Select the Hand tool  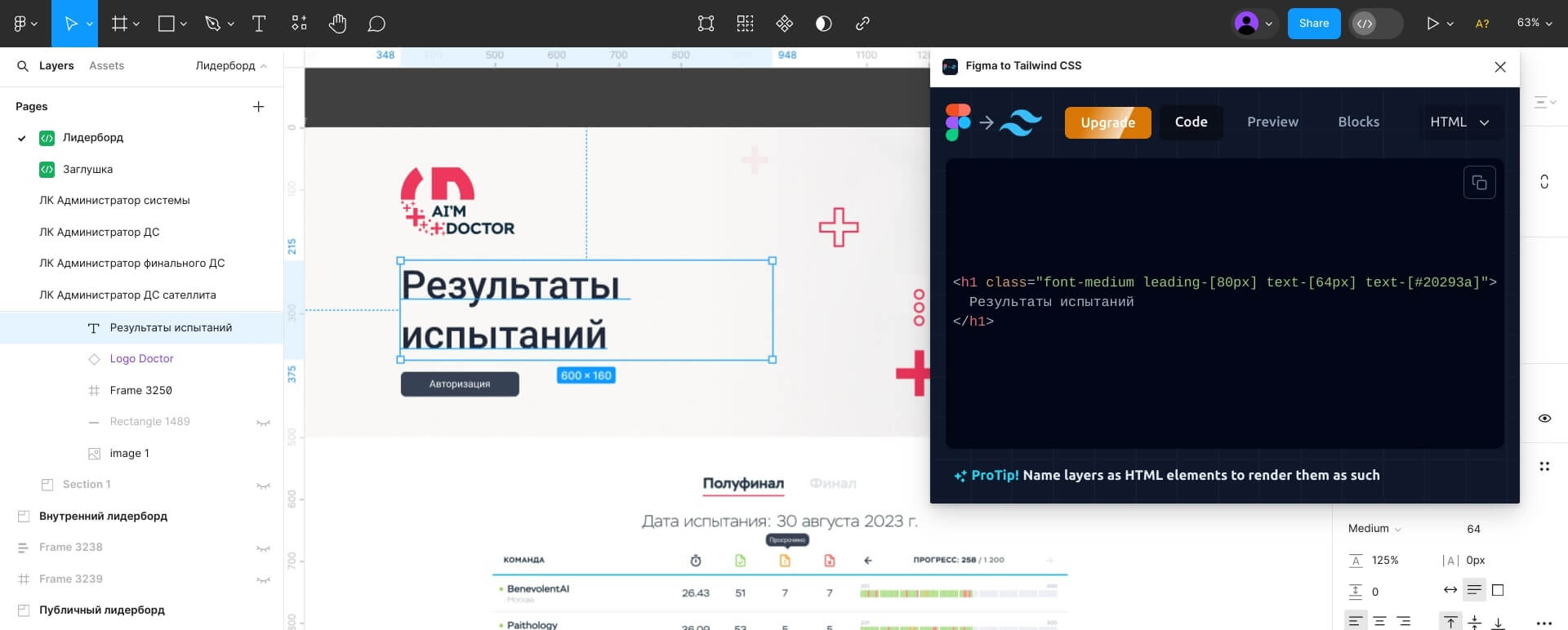coord(337,24)
